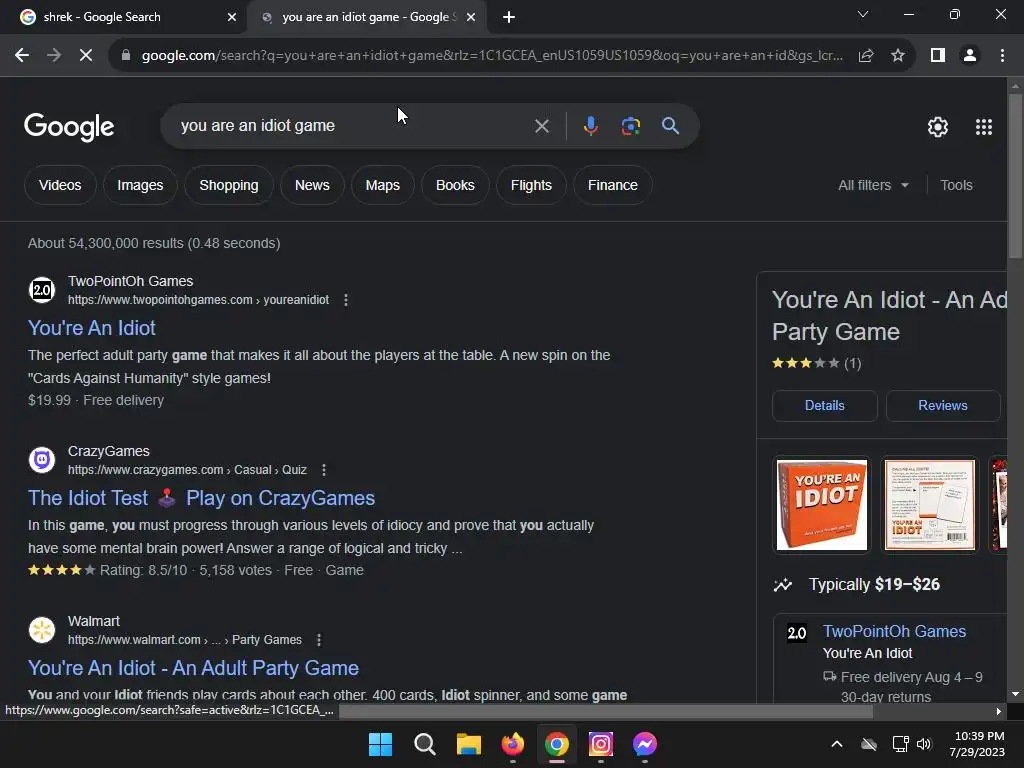Viewport: 1024px width, 768px height.
Task: Click the Chrome icon in the taskbar
Action: 556,744
